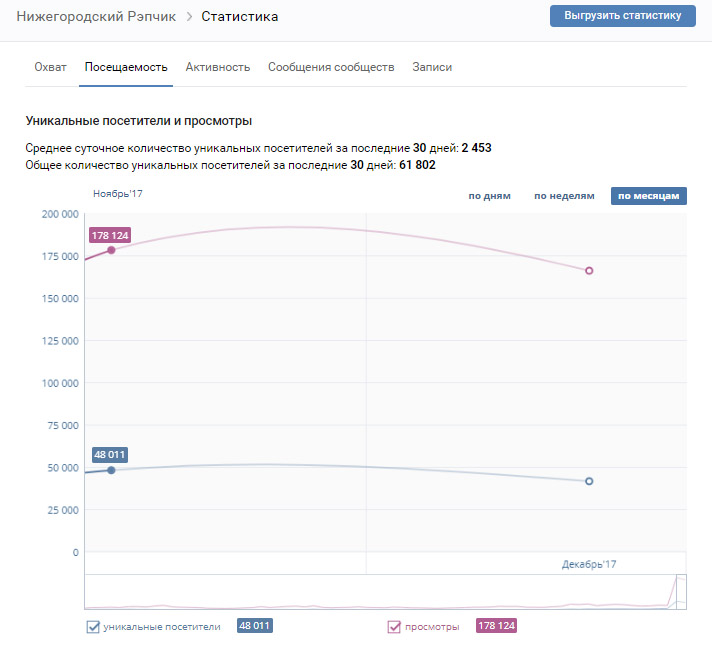Open the "Активность" tab
712x647 pixels.
(217, 67)
